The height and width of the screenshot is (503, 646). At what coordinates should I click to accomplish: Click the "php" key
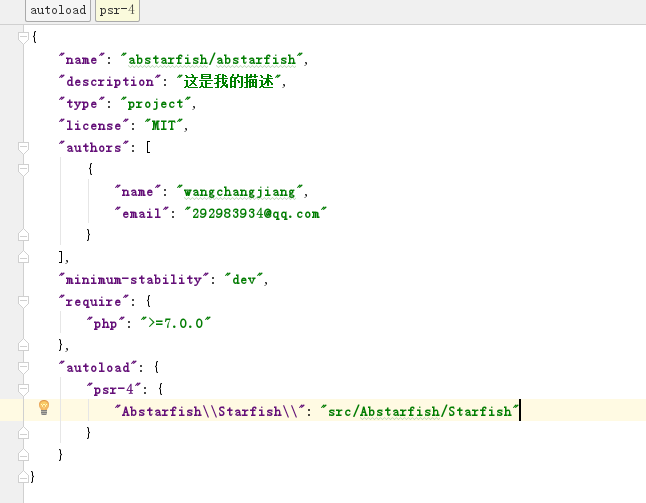click(x=105, y=324)
